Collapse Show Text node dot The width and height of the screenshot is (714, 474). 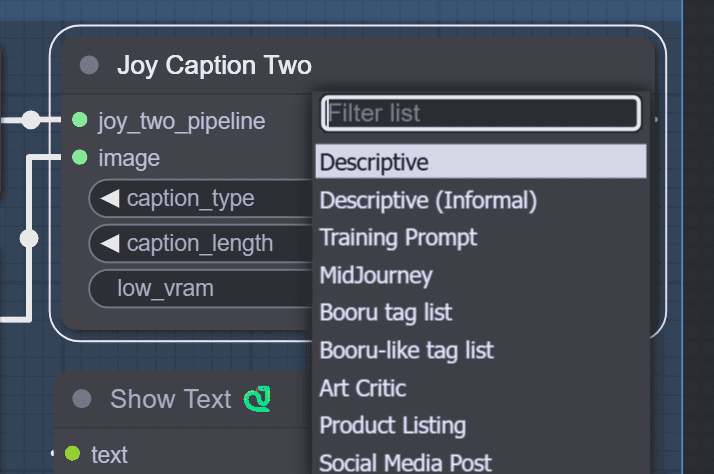click(x=82, y=399)
